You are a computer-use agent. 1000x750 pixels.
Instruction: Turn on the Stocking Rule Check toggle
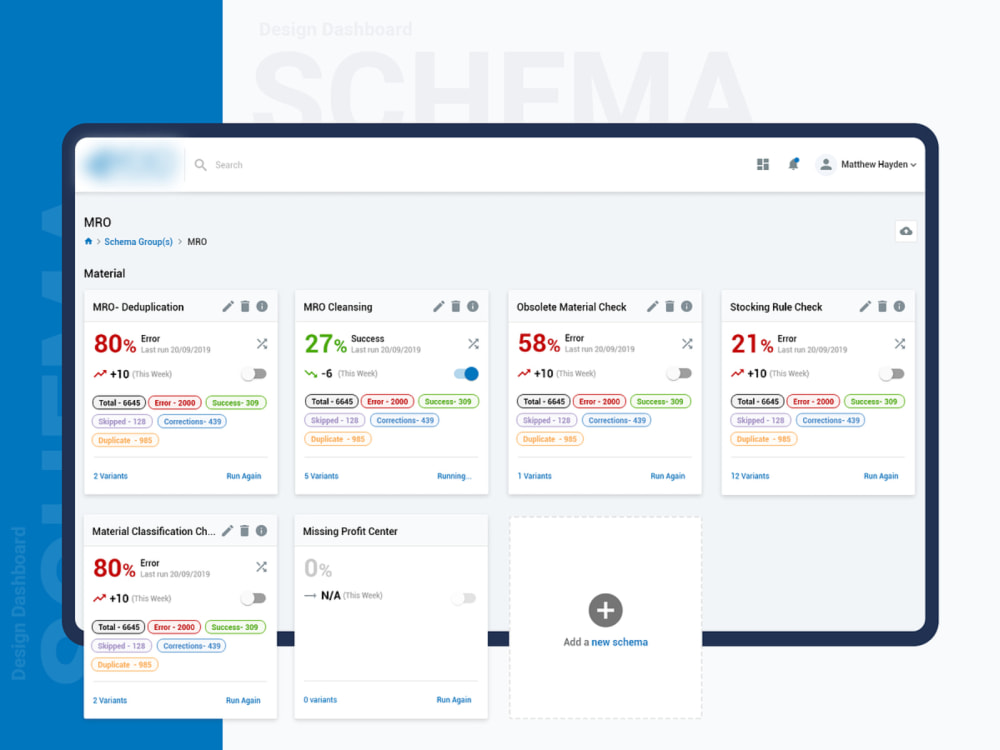[x=890, y=371]
